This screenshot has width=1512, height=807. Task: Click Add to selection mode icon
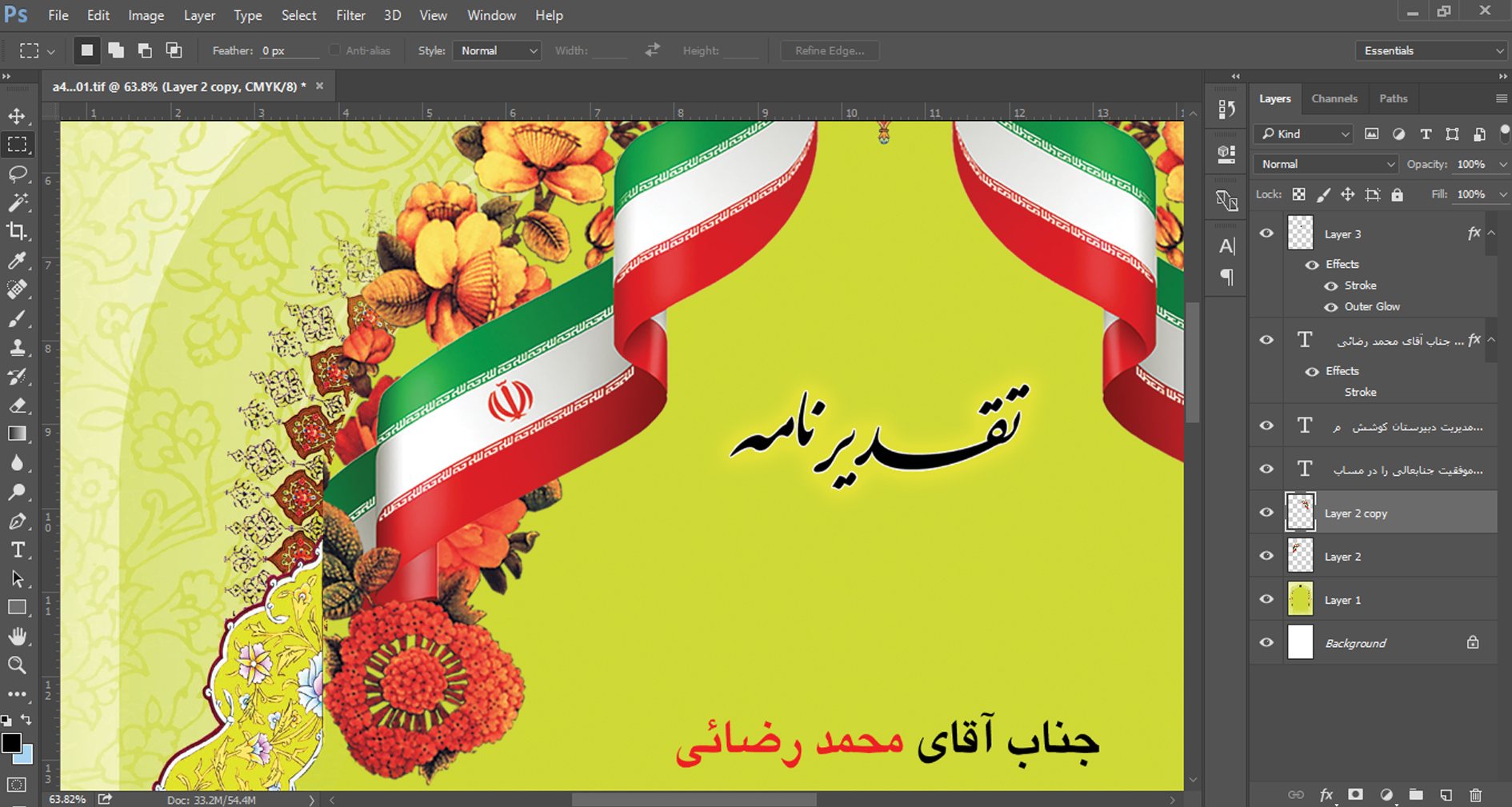point(116,50)
